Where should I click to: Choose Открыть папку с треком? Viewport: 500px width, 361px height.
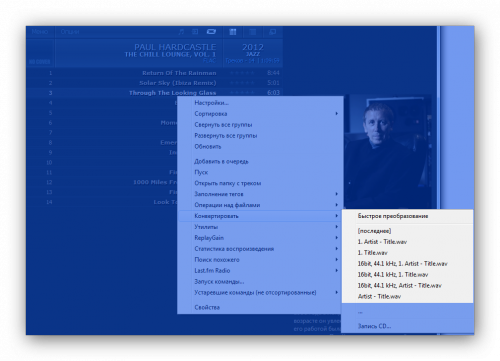click(x=260, y=183)
